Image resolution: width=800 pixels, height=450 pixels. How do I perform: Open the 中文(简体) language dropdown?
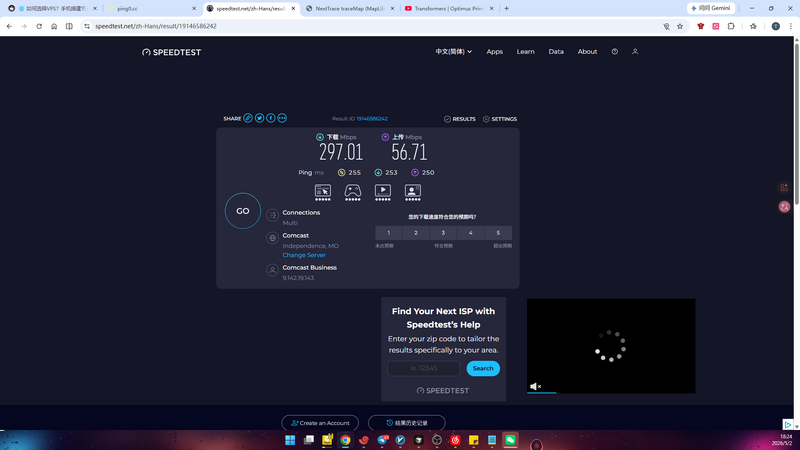click(x=454, y=52)
